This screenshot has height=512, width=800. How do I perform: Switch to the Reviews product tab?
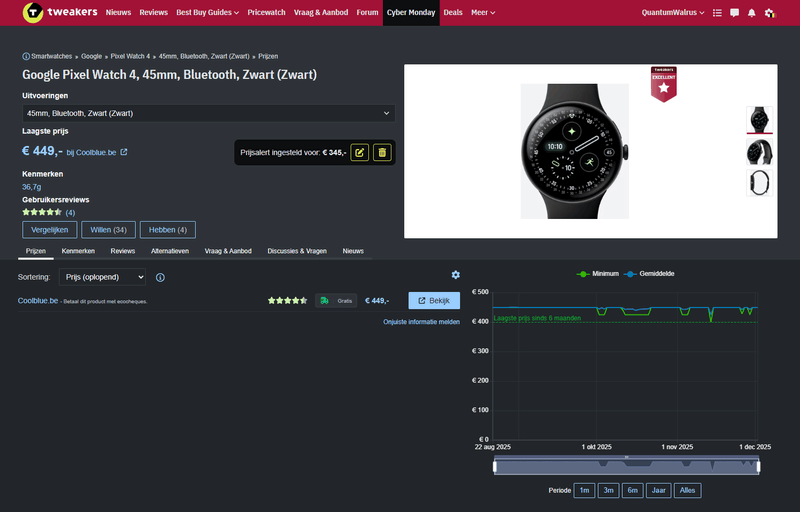(122, 251)
